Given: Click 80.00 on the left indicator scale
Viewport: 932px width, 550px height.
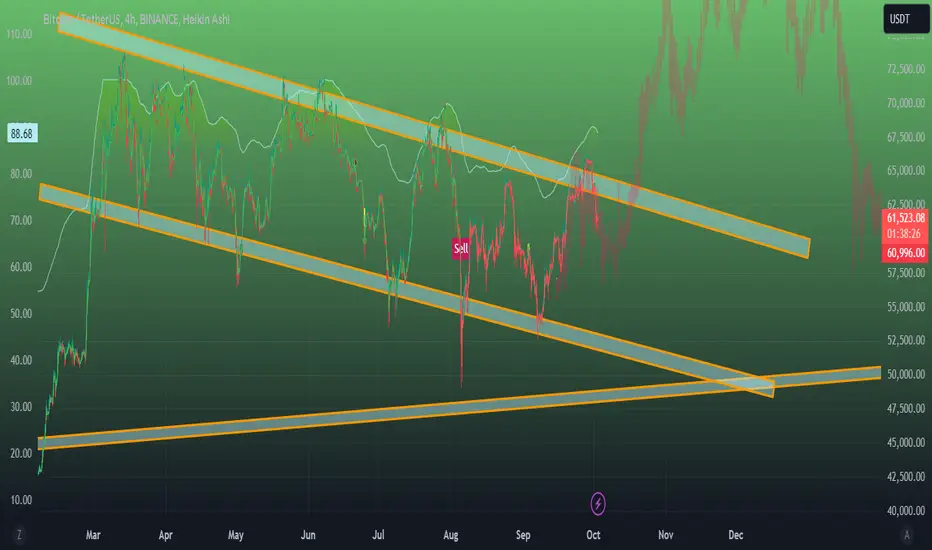Looking at the screenshot, I should pos(21,174).
